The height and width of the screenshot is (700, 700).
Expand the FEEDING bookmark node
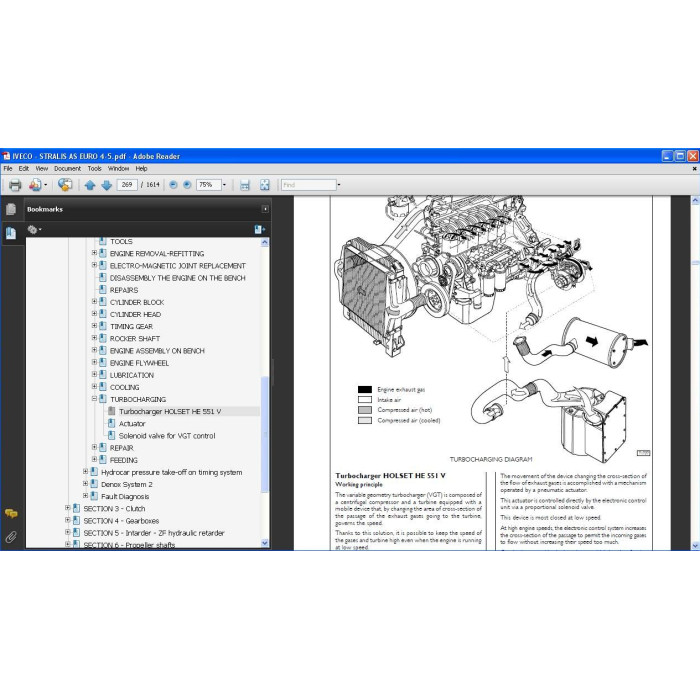pyautogui.click(x=94, y=459)
